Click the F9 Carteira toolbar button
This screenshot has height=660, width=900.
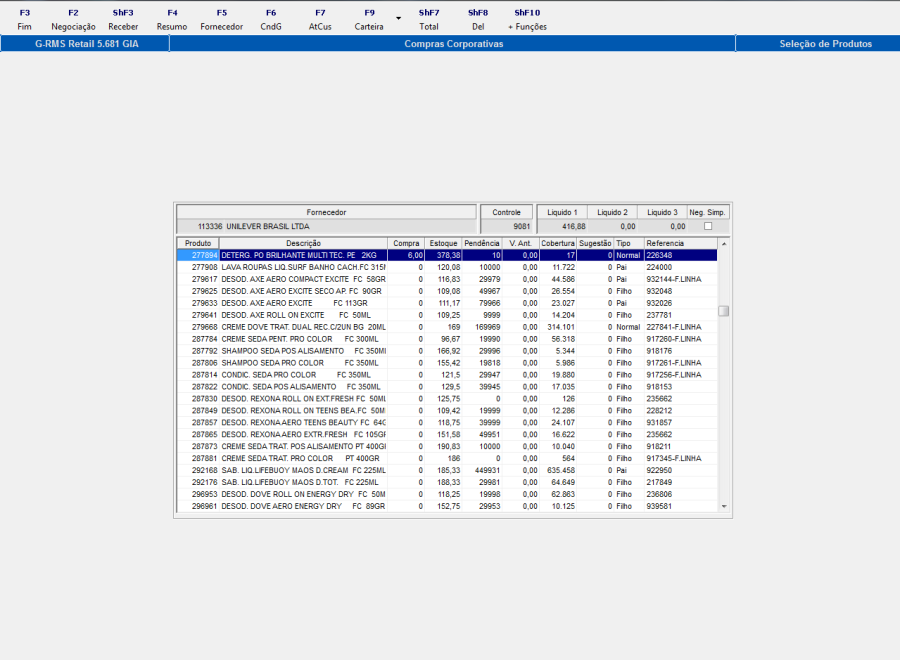coord(369,20)
